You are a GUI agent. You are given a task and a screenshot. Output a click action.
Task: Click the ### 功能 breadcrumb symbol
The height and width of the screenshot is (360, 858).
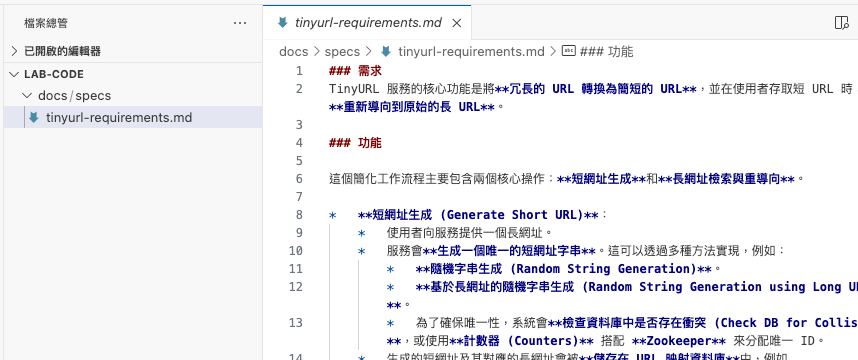pyautogui.click(x=606, y=52)
